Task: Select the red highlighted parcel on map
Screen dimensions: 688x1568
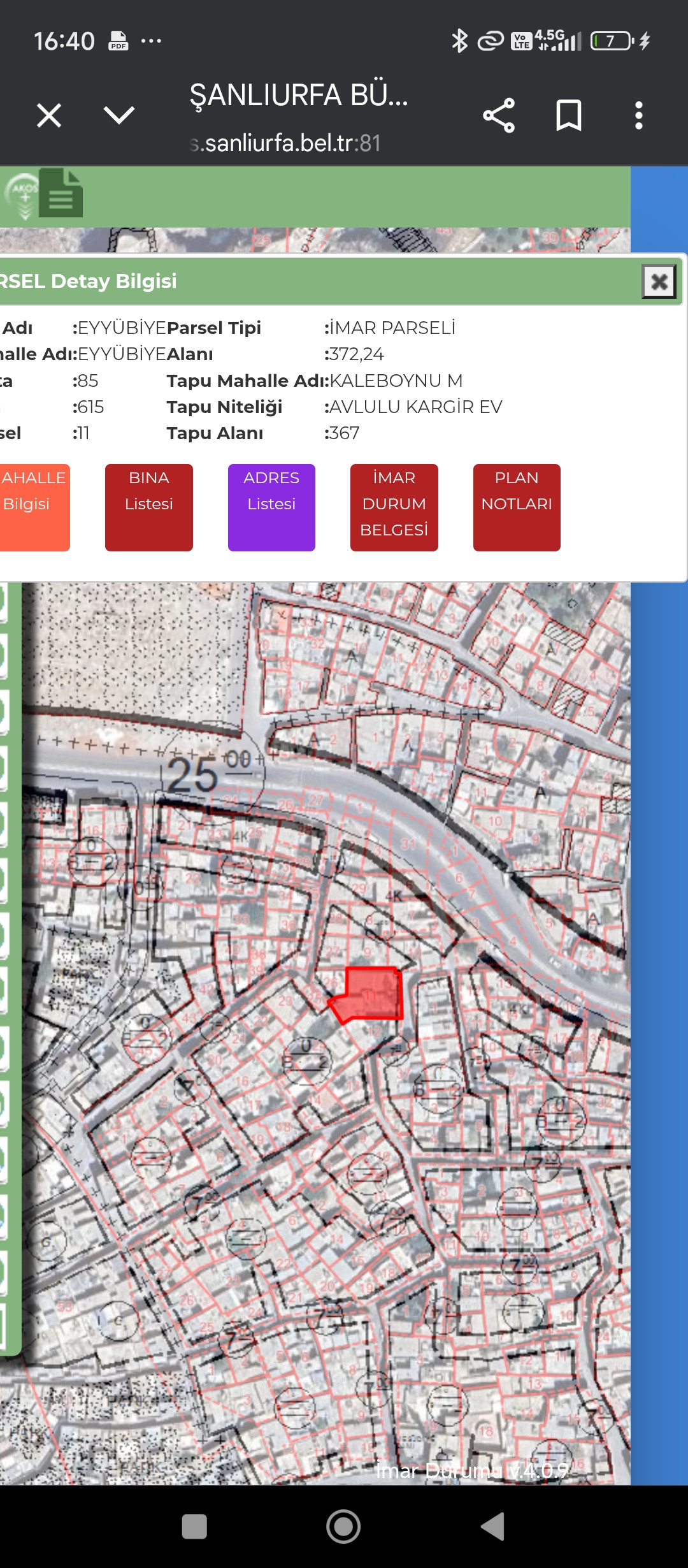Action: (x=369, y=994)
